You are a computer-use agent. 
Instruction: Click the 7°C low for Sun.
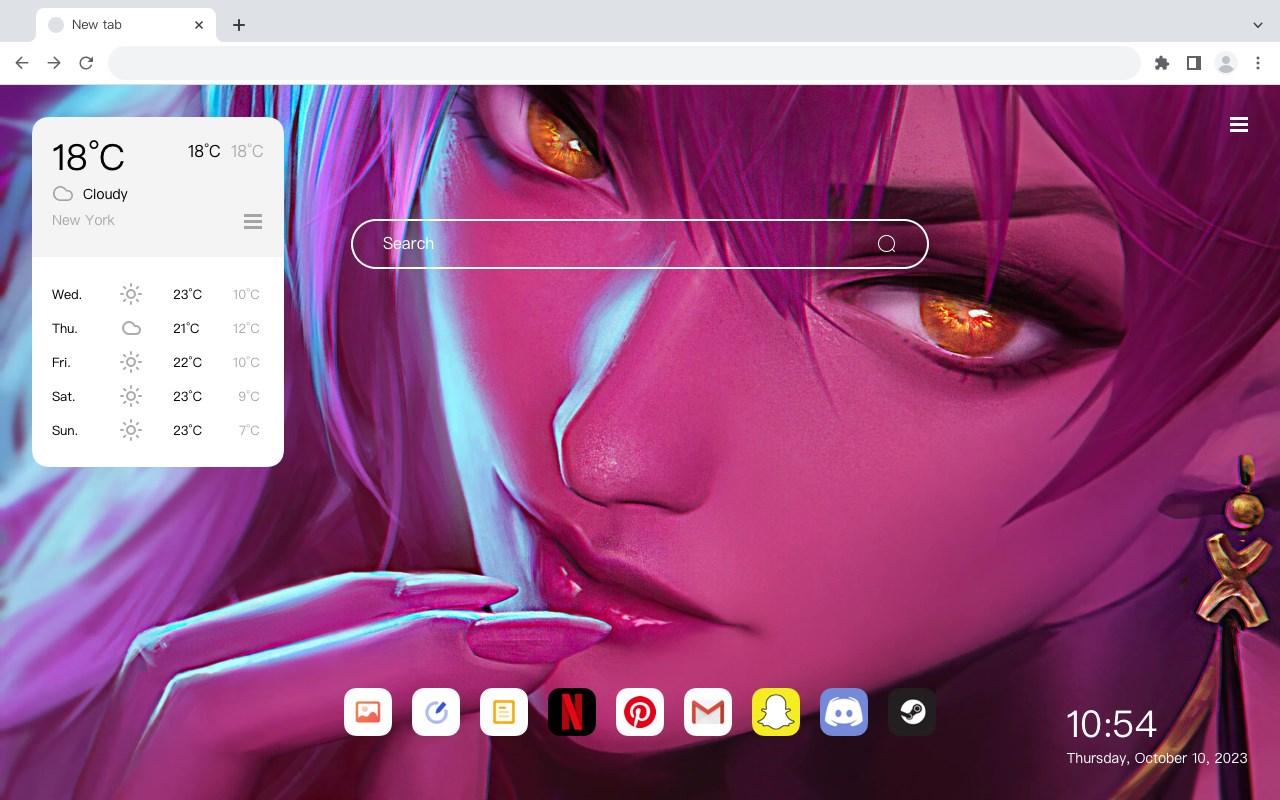[x=249, y=430]
